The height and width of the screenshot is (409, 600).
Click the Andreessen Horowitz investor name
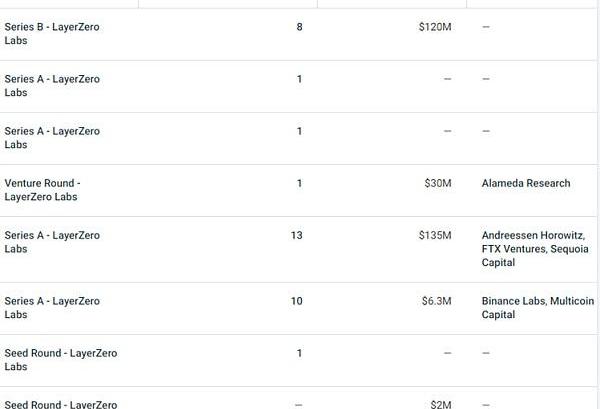click(x=533, y=235)
